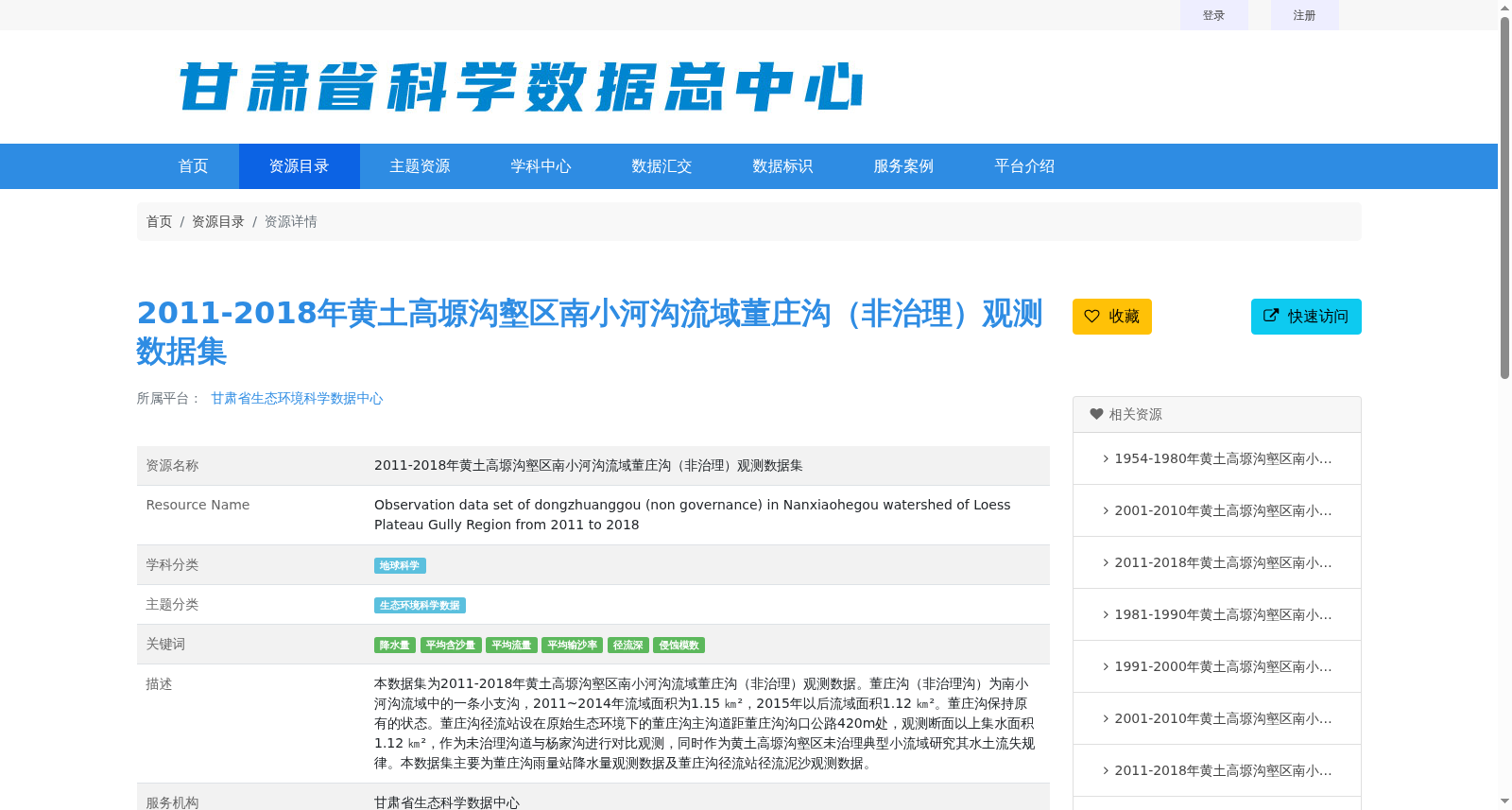Click the breadcrumb text 资源详情
The width and height of the screenshot is (1512, 810).
(291, 221)
